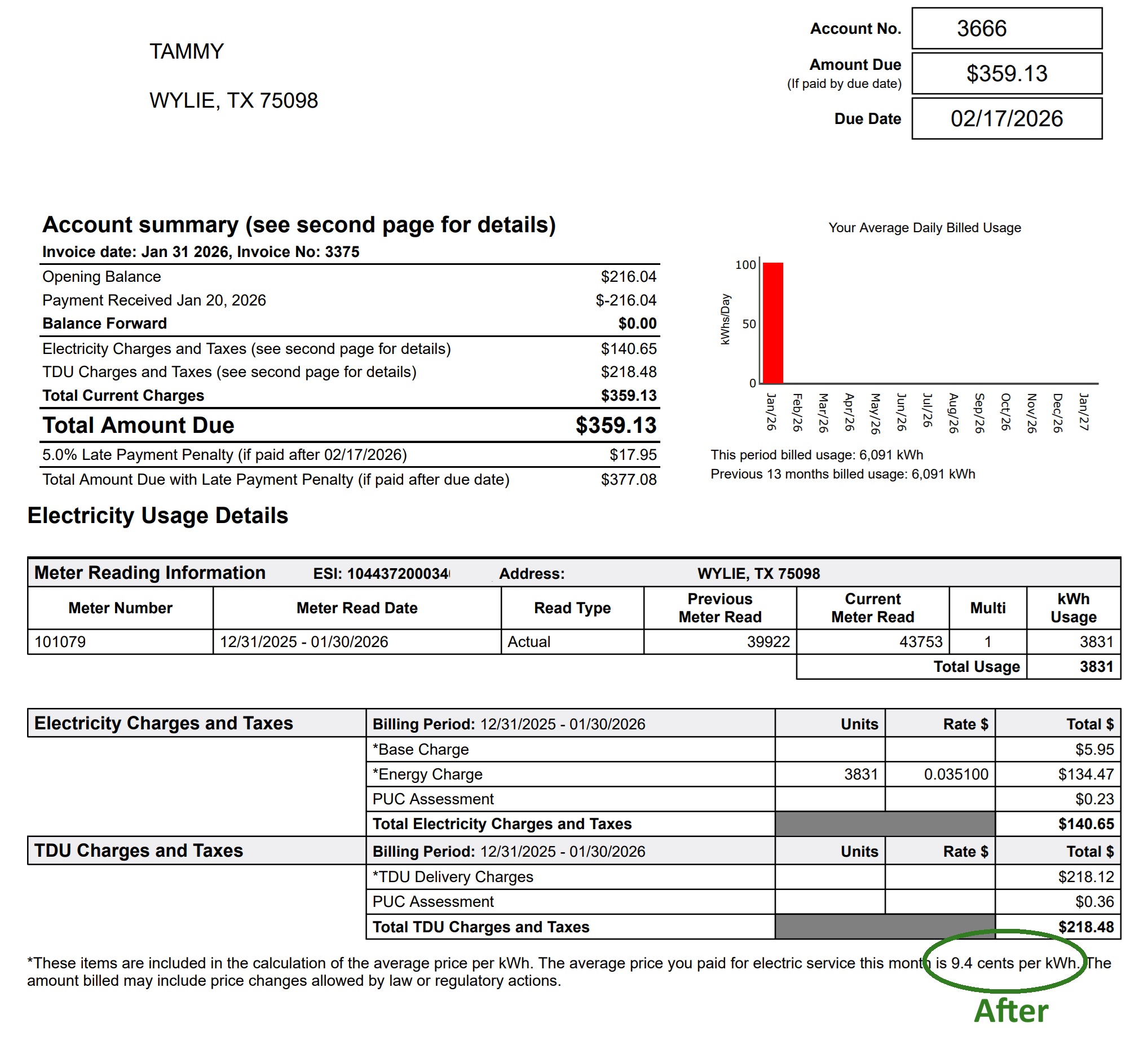Click the Current Meter Read value 43753

(x=920, y=642)
